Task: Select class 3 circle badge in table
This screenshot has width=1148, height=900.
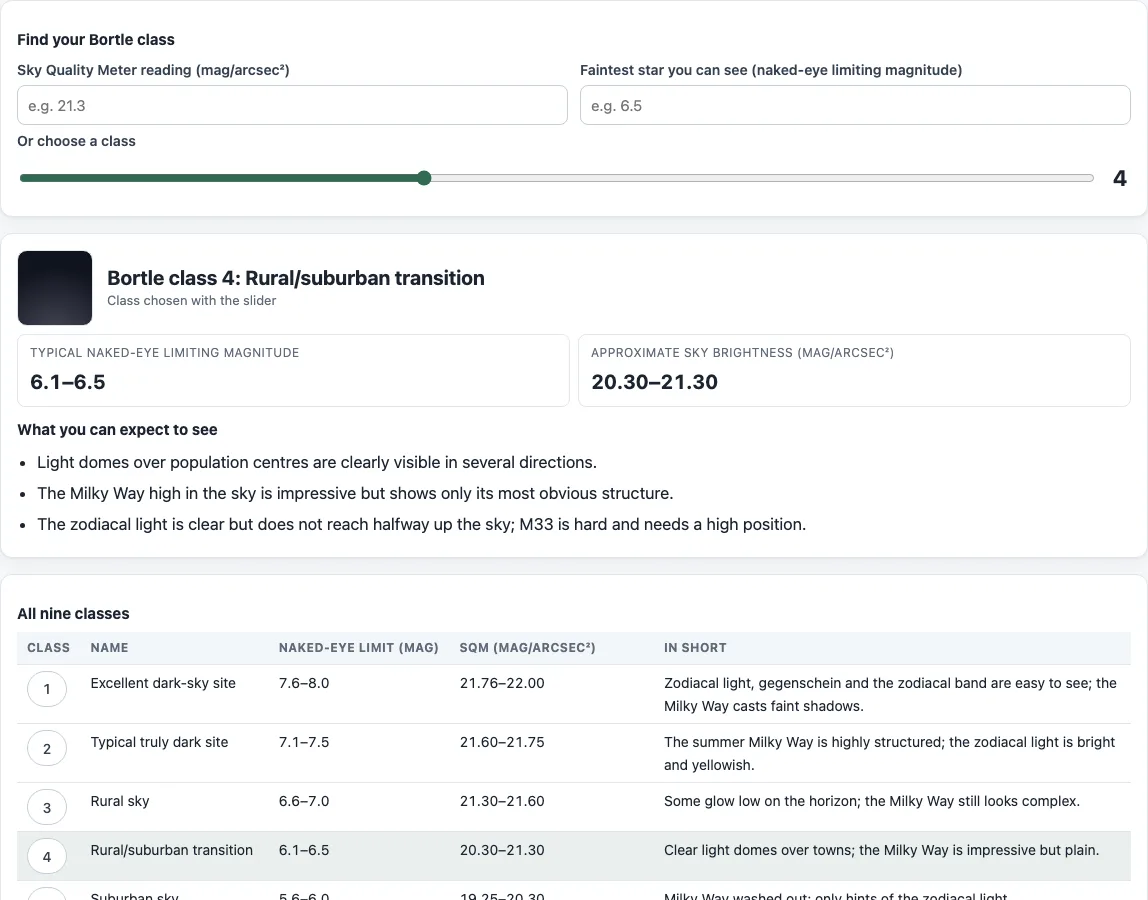Action: (47, 808)
